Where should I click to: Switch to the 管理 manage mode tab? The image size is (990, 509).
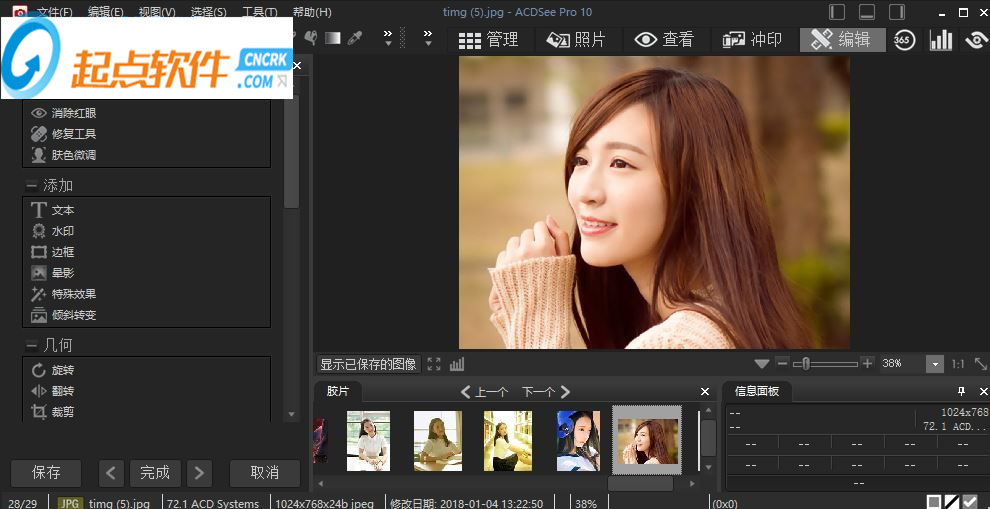[x=489, y=40]
